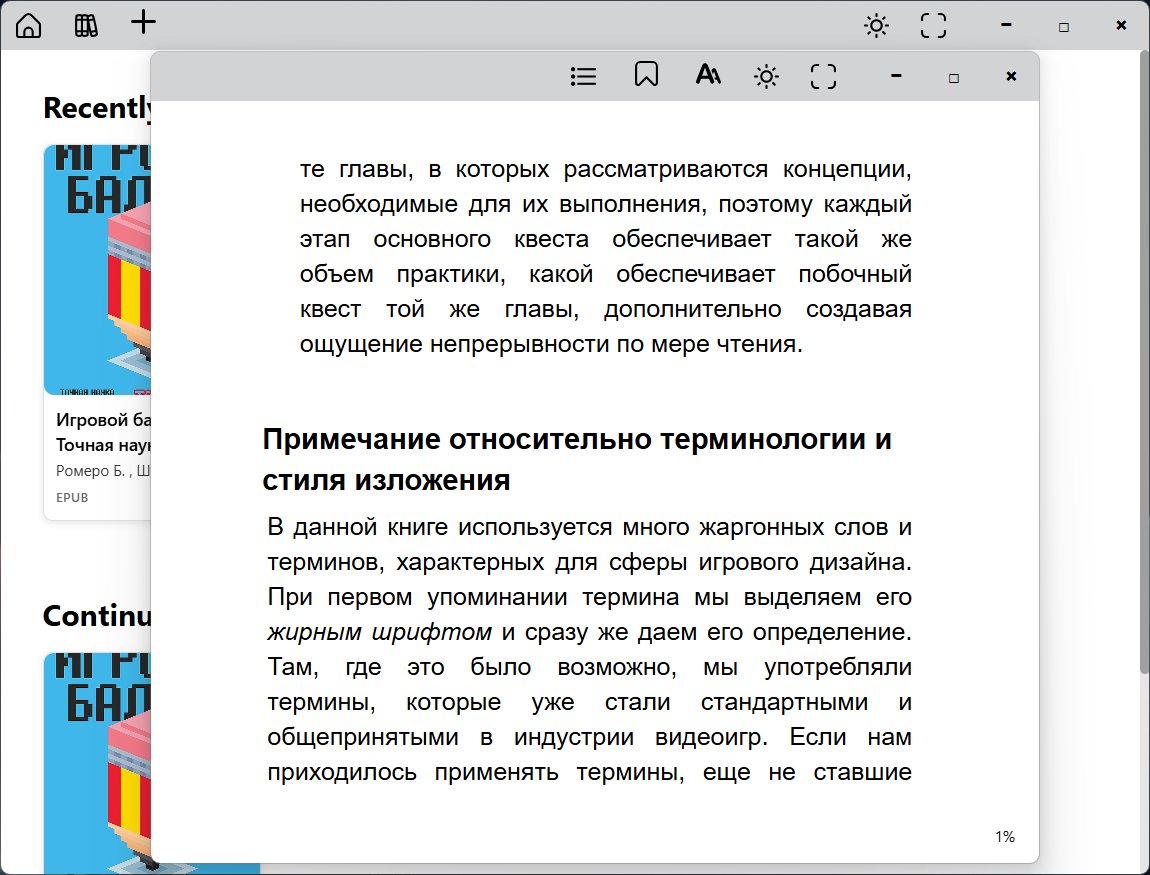
Task: Click the book title Игровой баланс
Action: pos(103,419)
